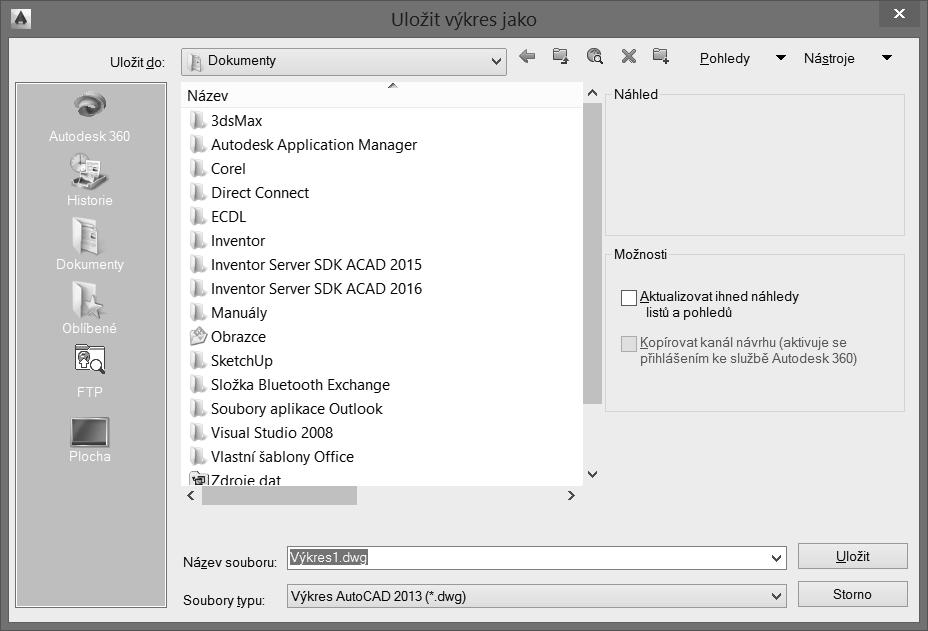The width and height of the screenshot is (928, 631).
Task: Enable Aktualizovat ihned náhledy checkbox
Action: click(629, 297)
